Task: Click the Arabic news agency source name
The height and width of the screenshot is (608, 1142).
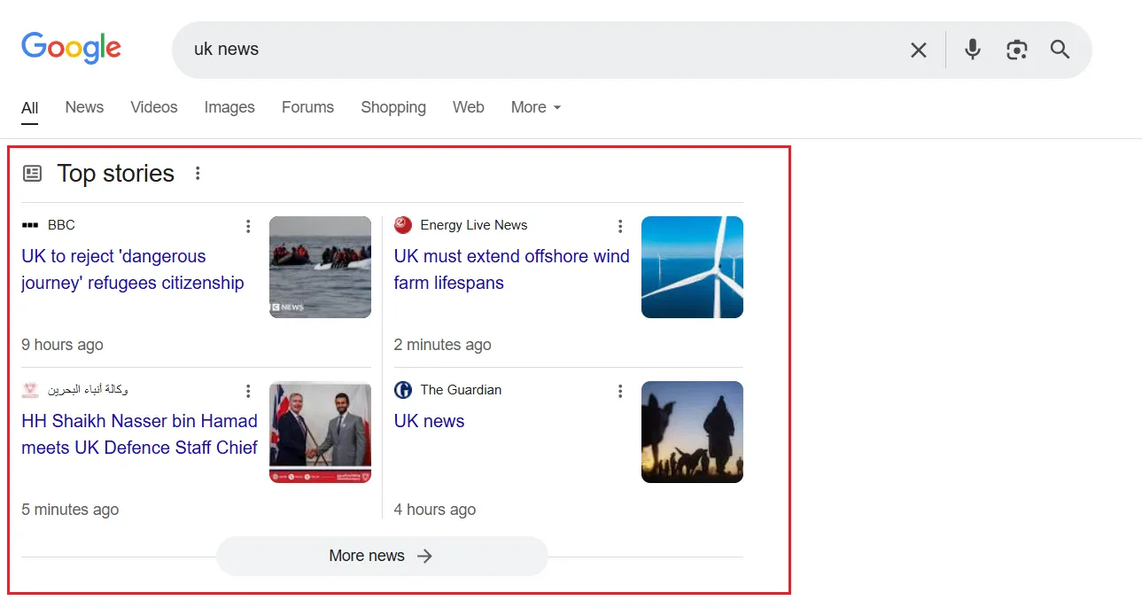Action: (88, 390)
